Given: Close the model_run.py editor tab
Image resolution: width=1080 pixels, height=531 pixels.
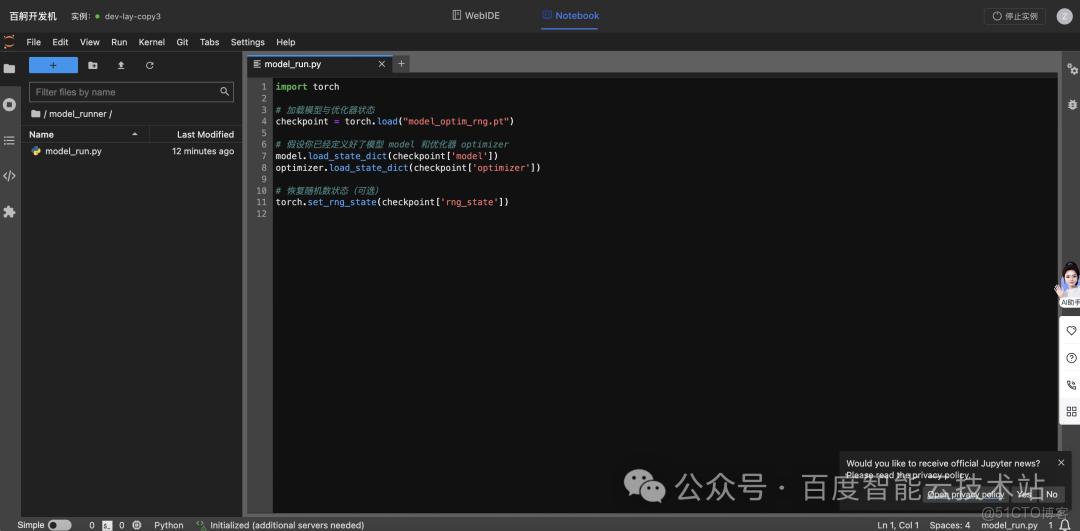Looking at the screenshot, I should 381,64.
